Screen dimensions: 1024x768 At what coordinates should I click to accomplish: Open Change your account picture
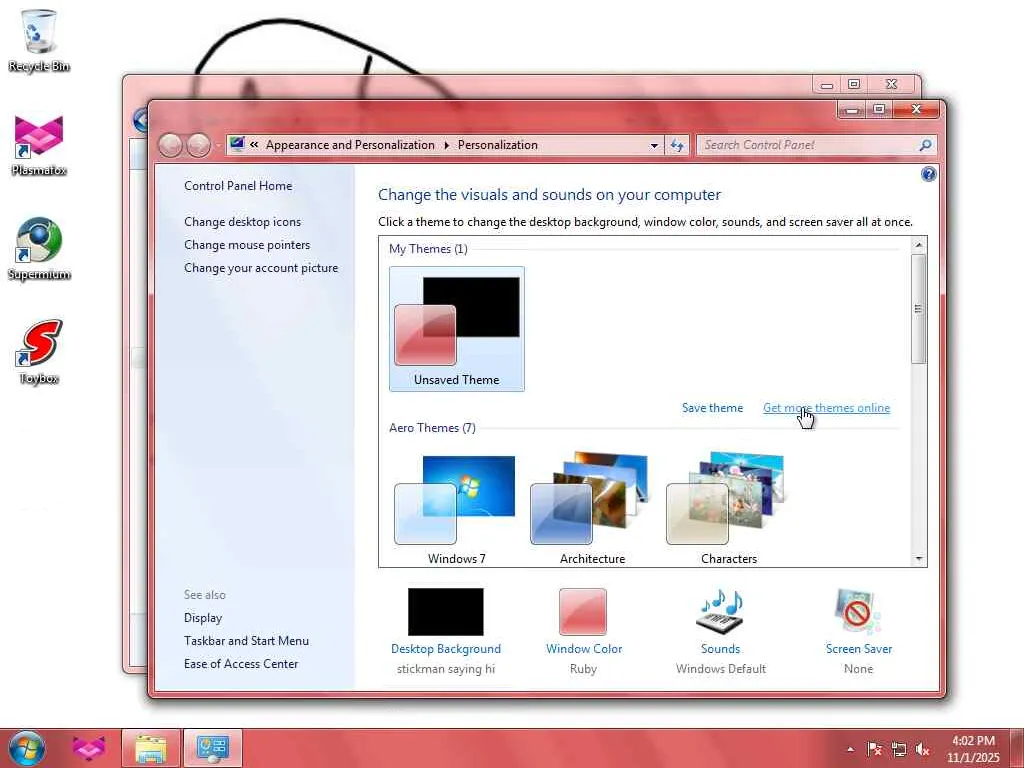(261, 268)
